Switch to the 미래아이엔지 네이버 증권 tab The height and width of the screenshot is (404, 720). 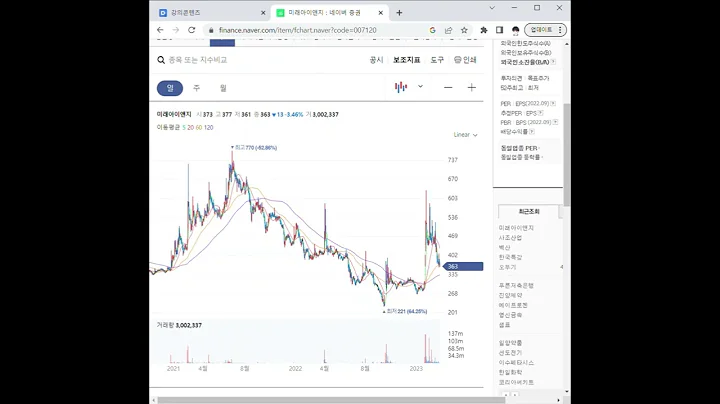tap(329, 13)
